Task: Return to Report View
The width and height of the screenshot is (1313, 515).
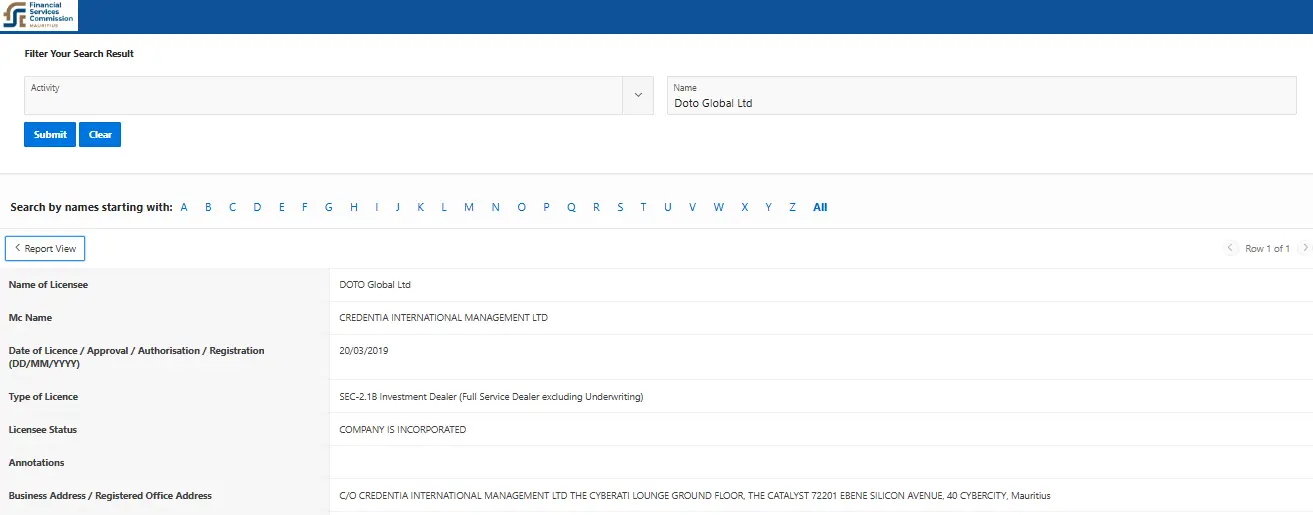Action: pyautogui.click(x=45, y=248)
